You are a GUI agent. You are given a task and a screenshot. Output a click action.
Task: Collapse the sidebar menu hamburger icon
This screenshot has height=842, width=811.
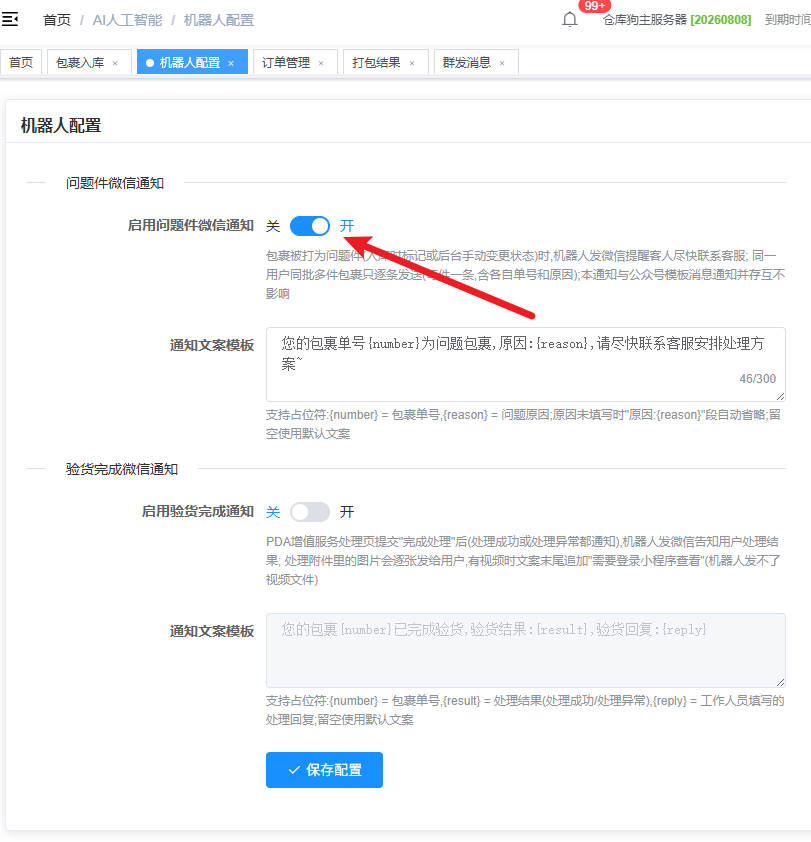point(10,20)
